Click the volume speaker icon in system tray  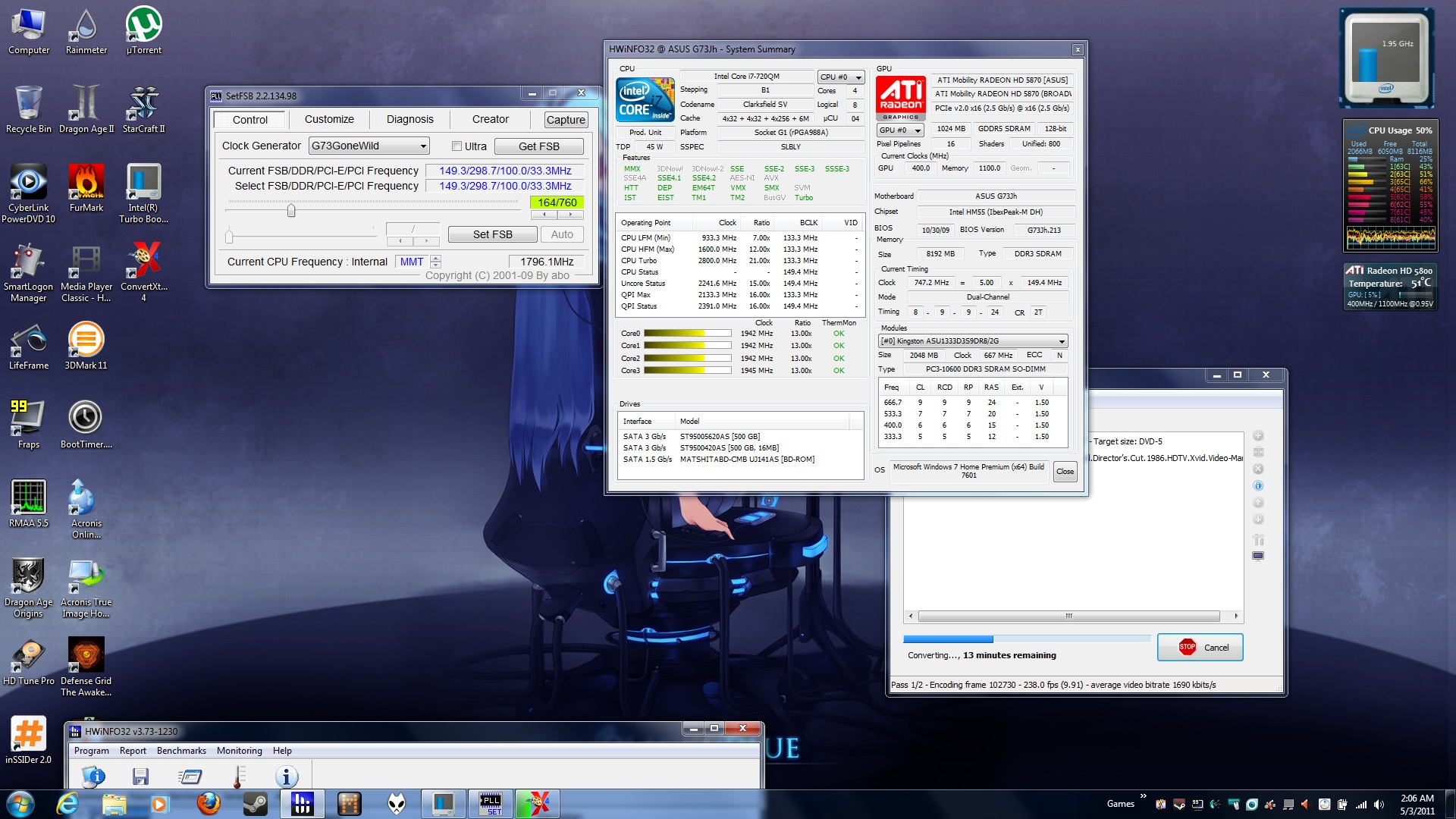tap(1379, 804)
